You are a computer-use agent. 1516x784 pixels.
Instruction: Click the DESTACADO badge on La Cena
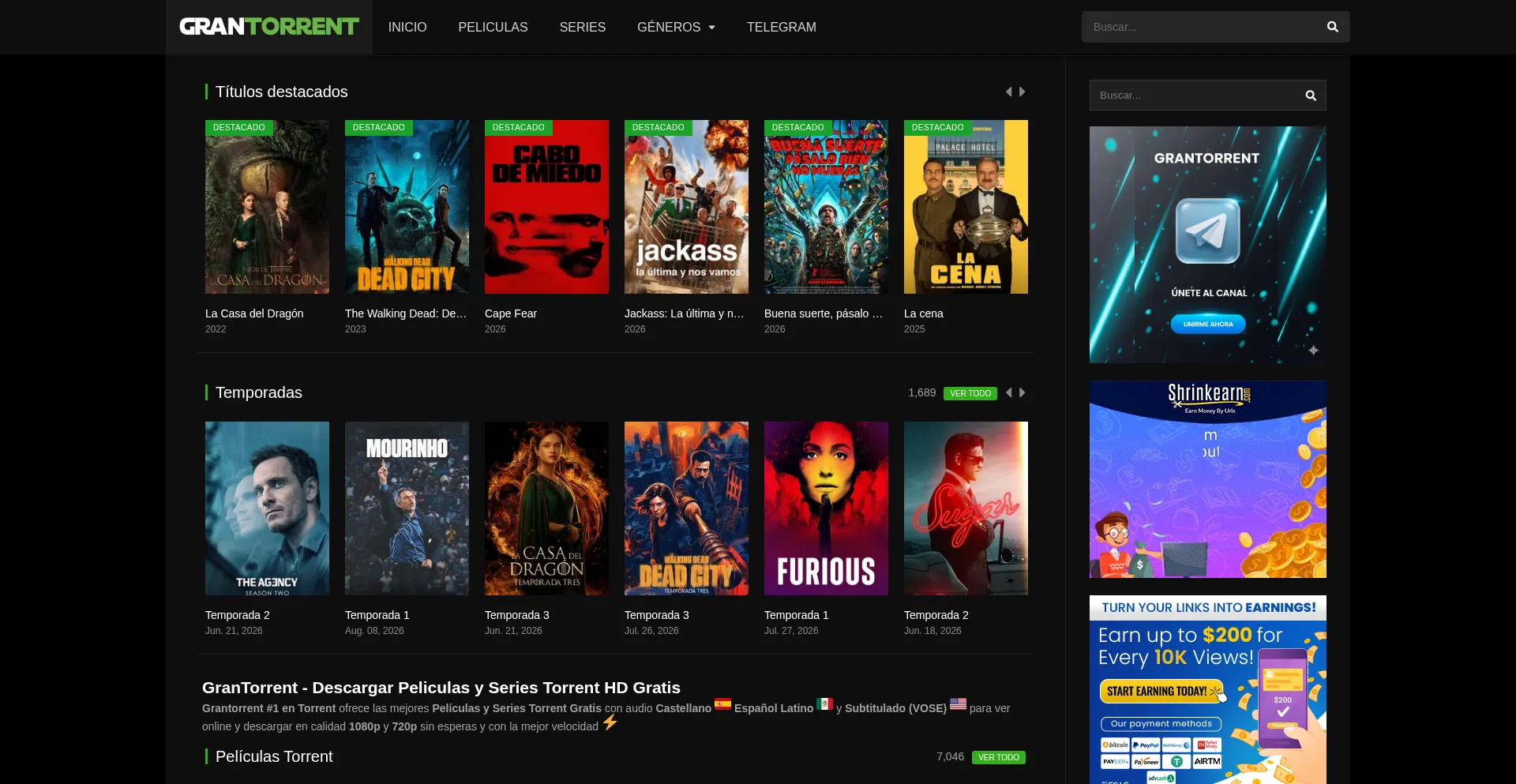click(x=938, y=128)
